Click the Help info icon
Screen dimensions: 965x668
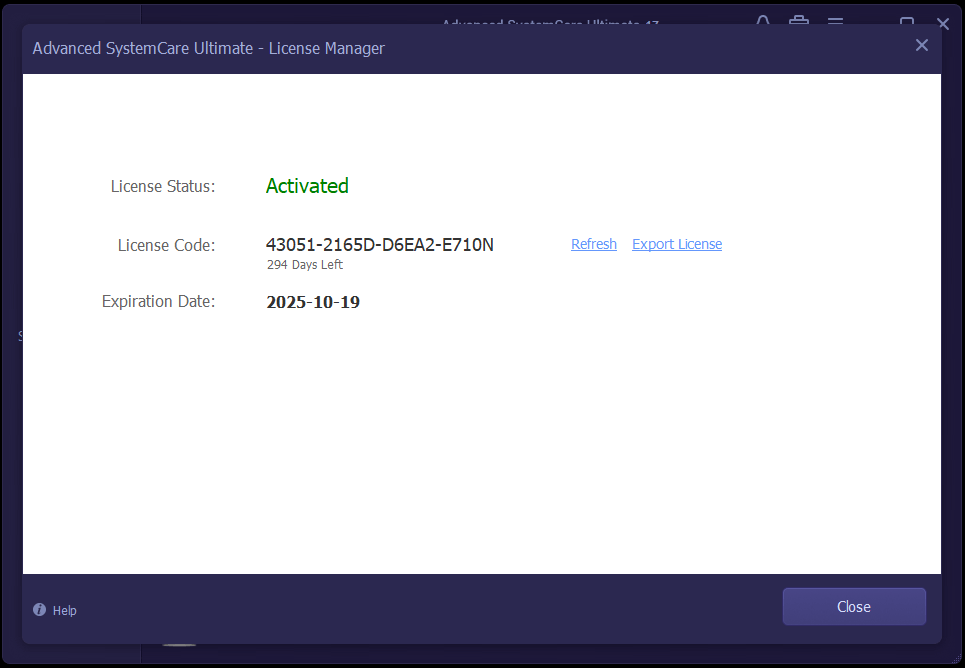[x=39, y=610]
